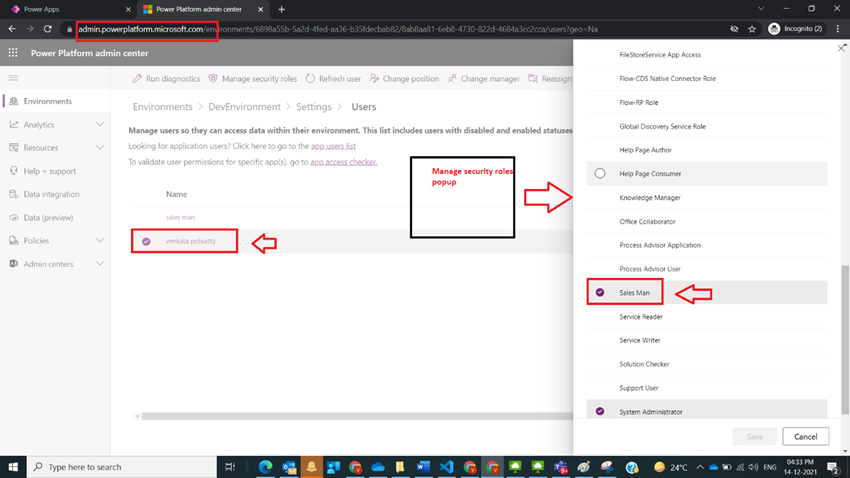Open the Windows Start menu
This screenshot has height=478, width=850.
tap(13, 467)
